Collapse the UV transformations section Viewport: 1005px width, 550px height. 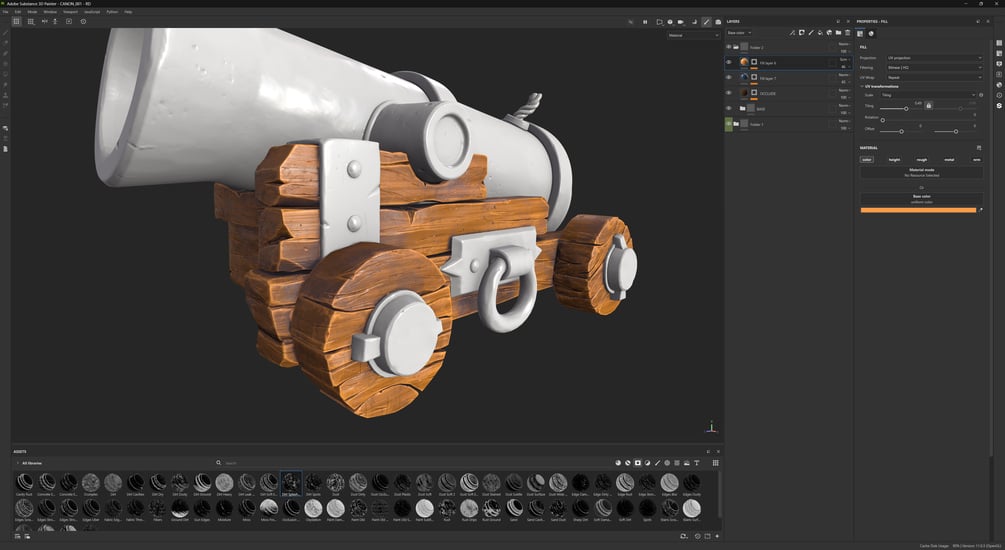point(862,86)
